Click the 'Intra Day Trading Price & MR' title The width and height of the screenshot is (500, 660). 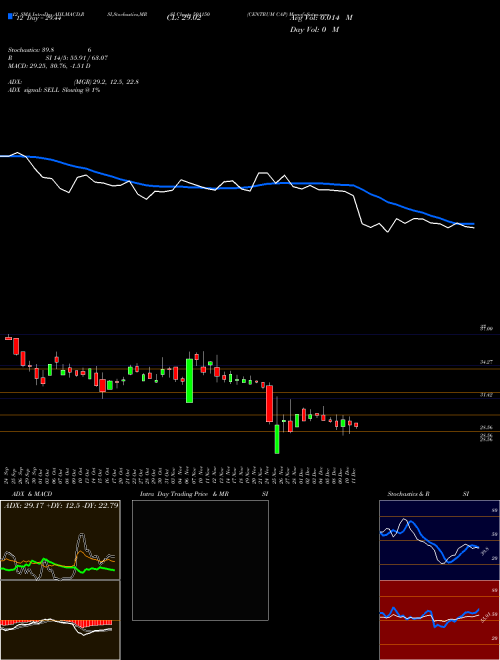point(185,494)
